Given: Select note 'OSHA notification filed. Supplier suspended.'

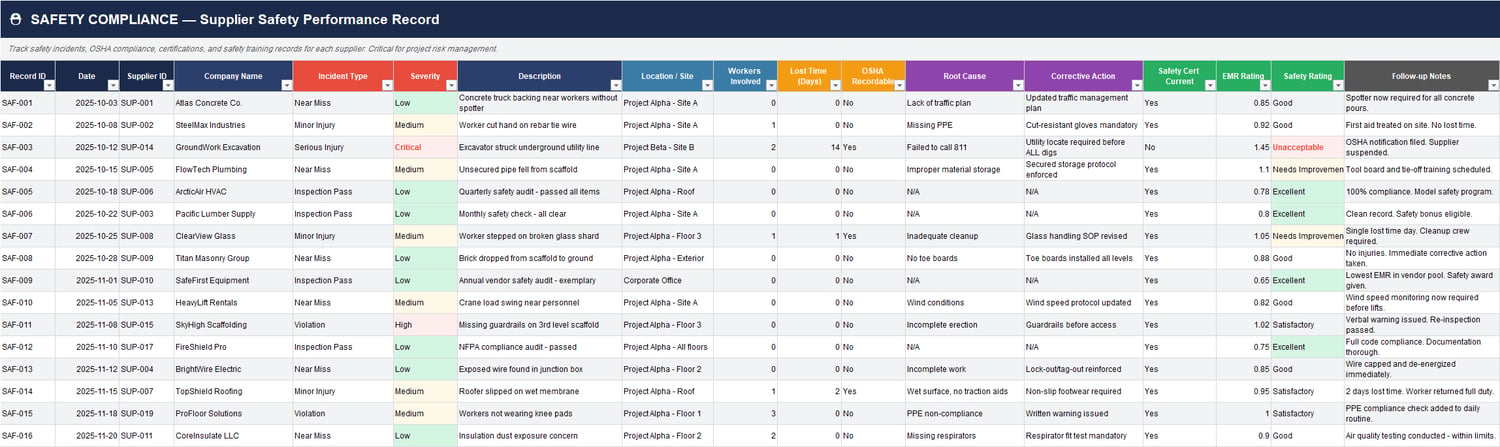Looking at the screenshot, I should pyautogui.click(x=1422, y=147).
